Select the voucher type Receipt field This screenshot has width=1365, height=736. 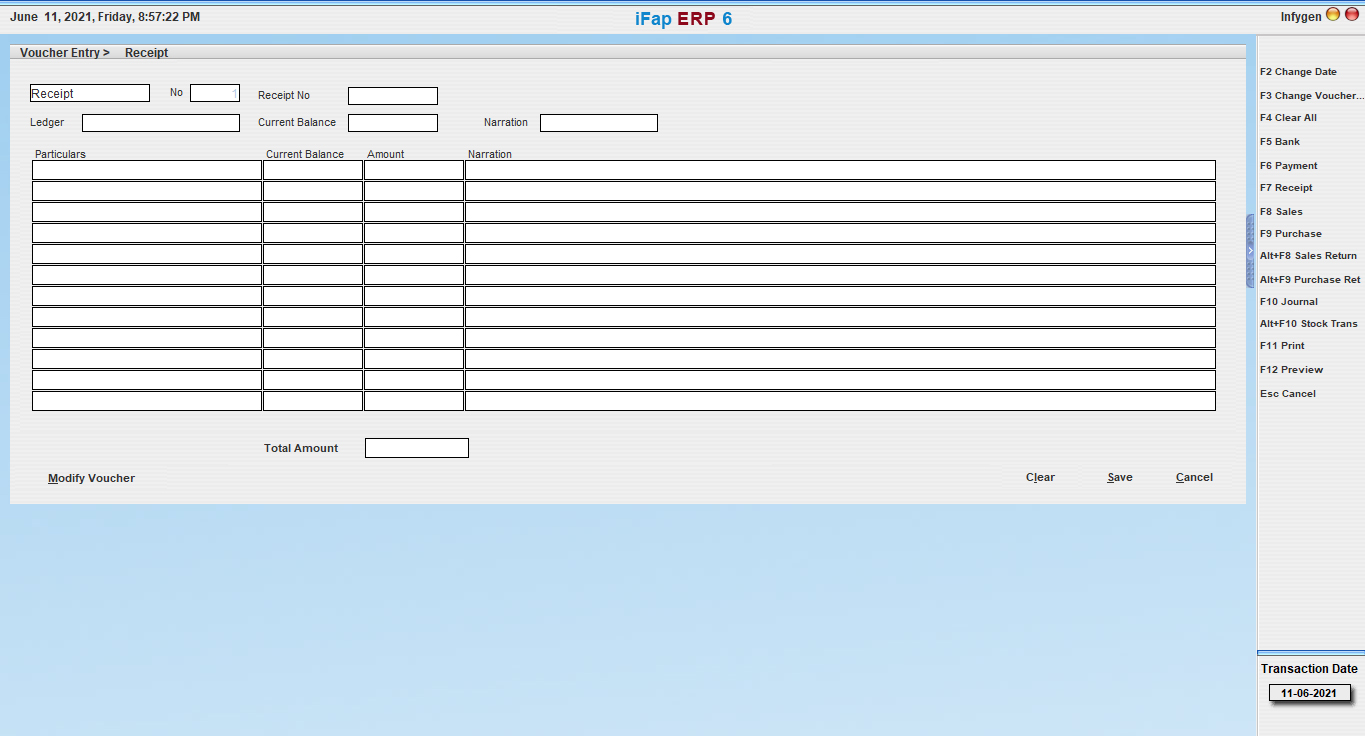click(90, 94)
